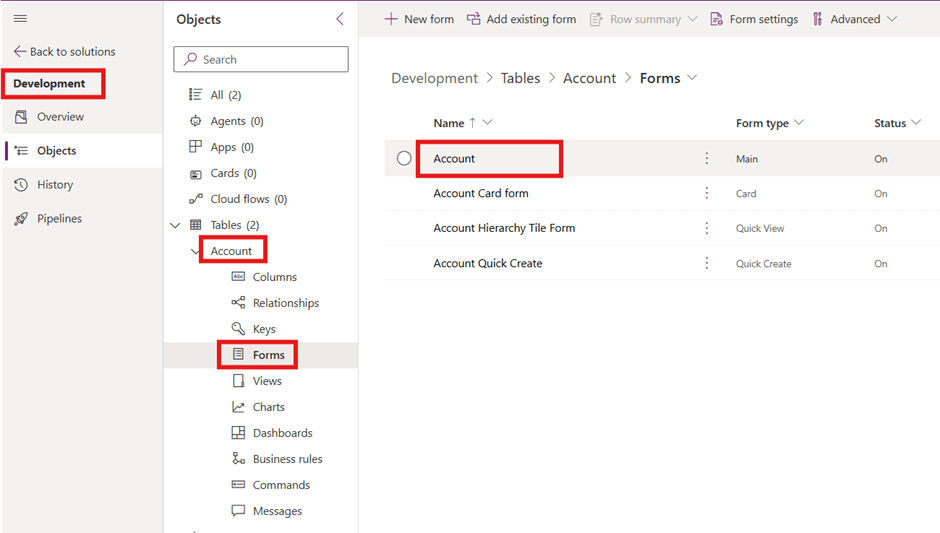Click the Back to solutions arrow
Viewport: 940px width, 533px height.
pos(20,52)
